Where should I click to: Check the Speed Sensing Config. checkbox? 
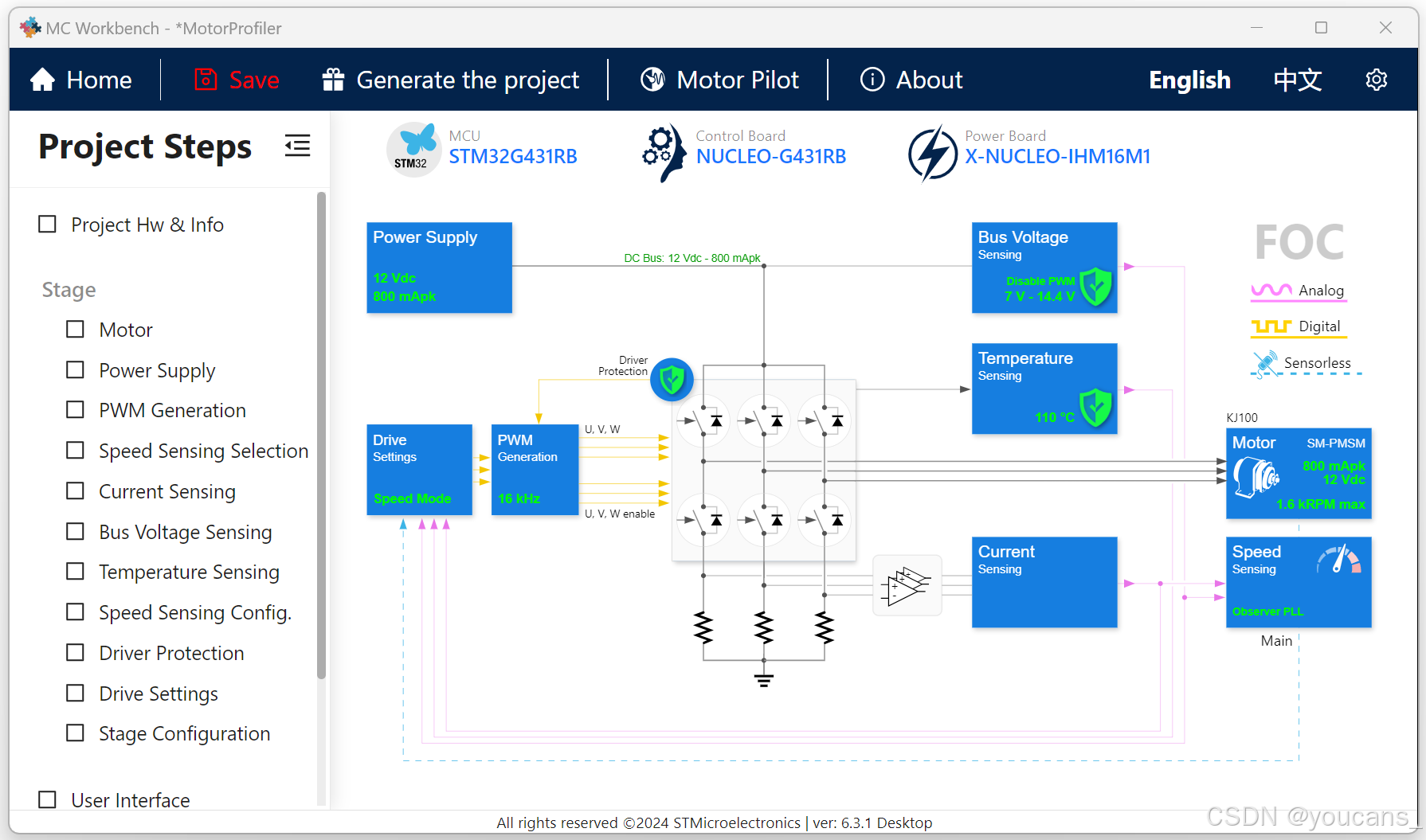pos(75,611)
